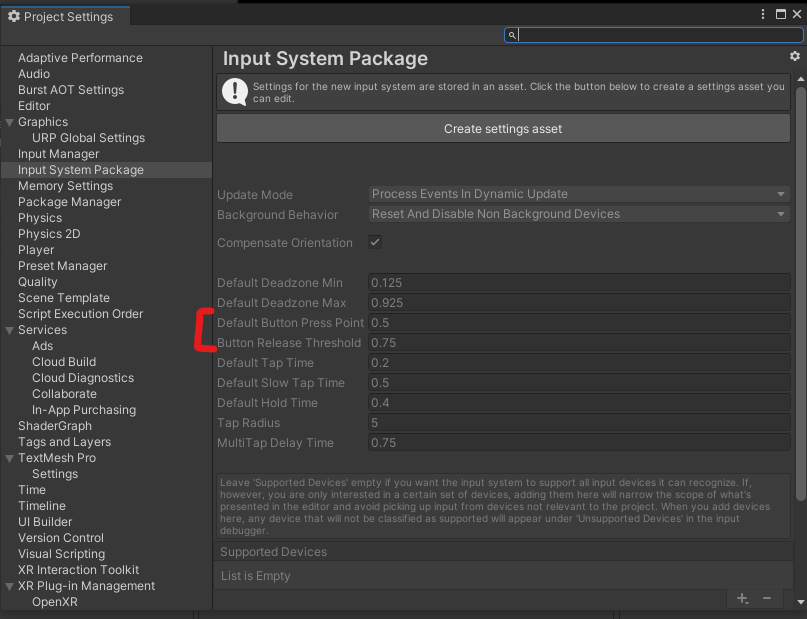The image size is (807, 619).
Task: Select Physics 2D category
Action: pyautogui.click(x=49, y=234)
